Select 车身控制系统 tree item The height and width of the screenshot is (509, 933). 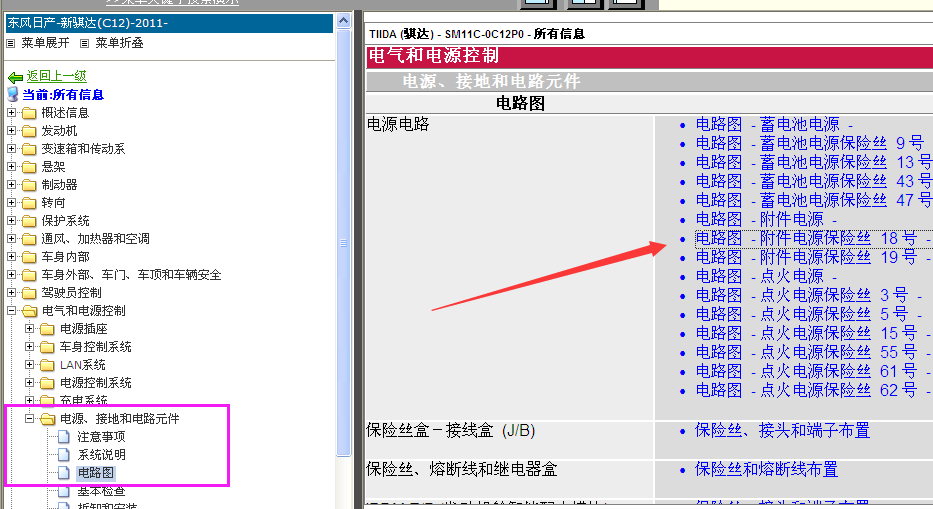[x=96, y=347]
